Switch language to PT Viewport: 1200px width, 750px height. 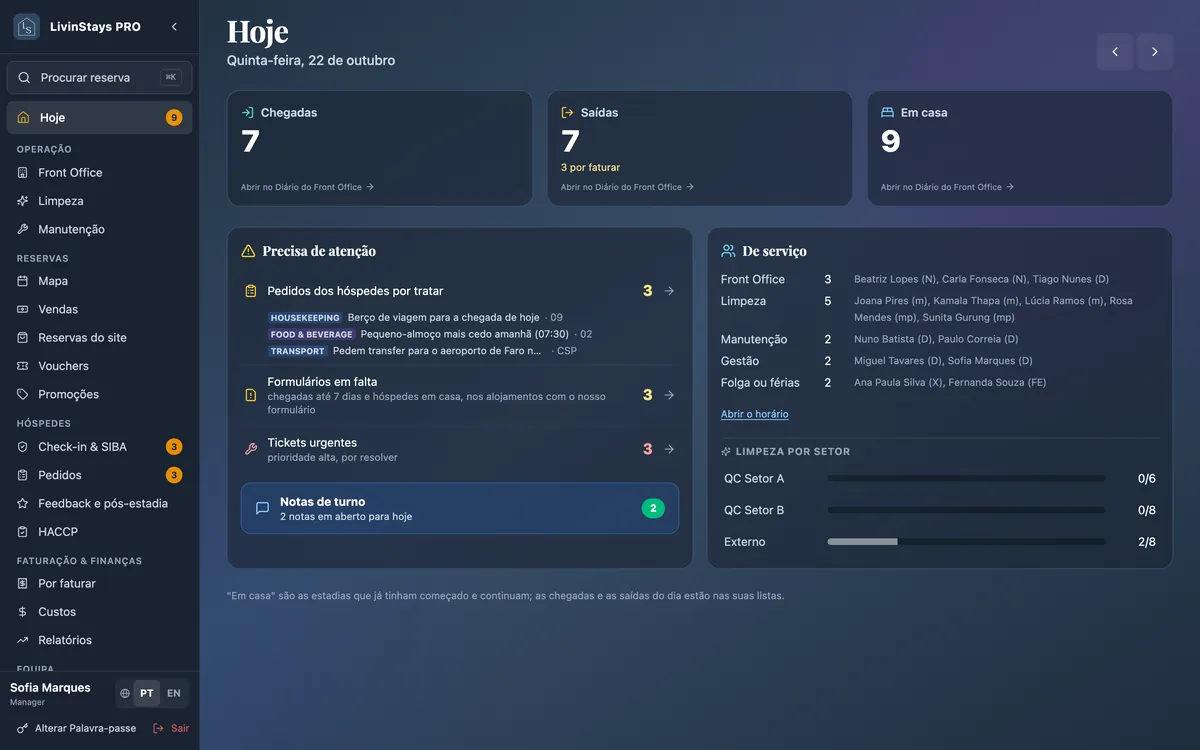147,693
